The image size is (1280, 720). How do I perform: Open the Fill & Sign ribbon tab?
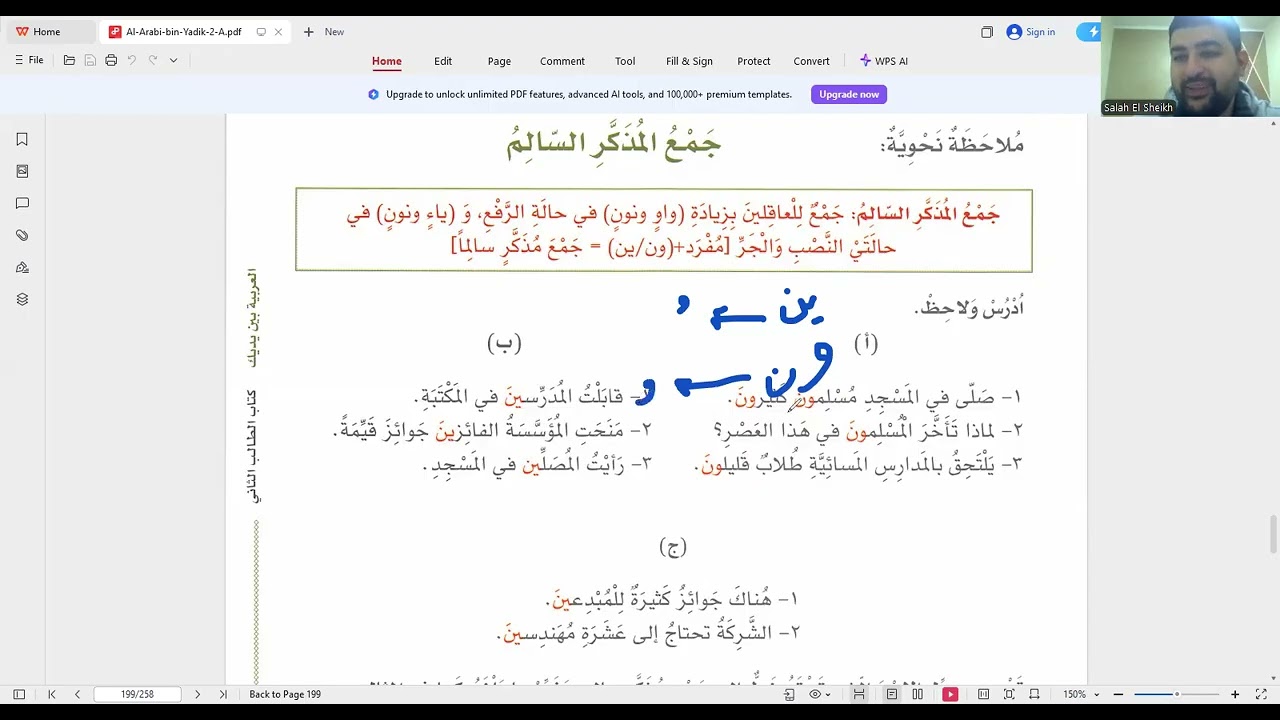pyautogui.click(x=689, y=61)
